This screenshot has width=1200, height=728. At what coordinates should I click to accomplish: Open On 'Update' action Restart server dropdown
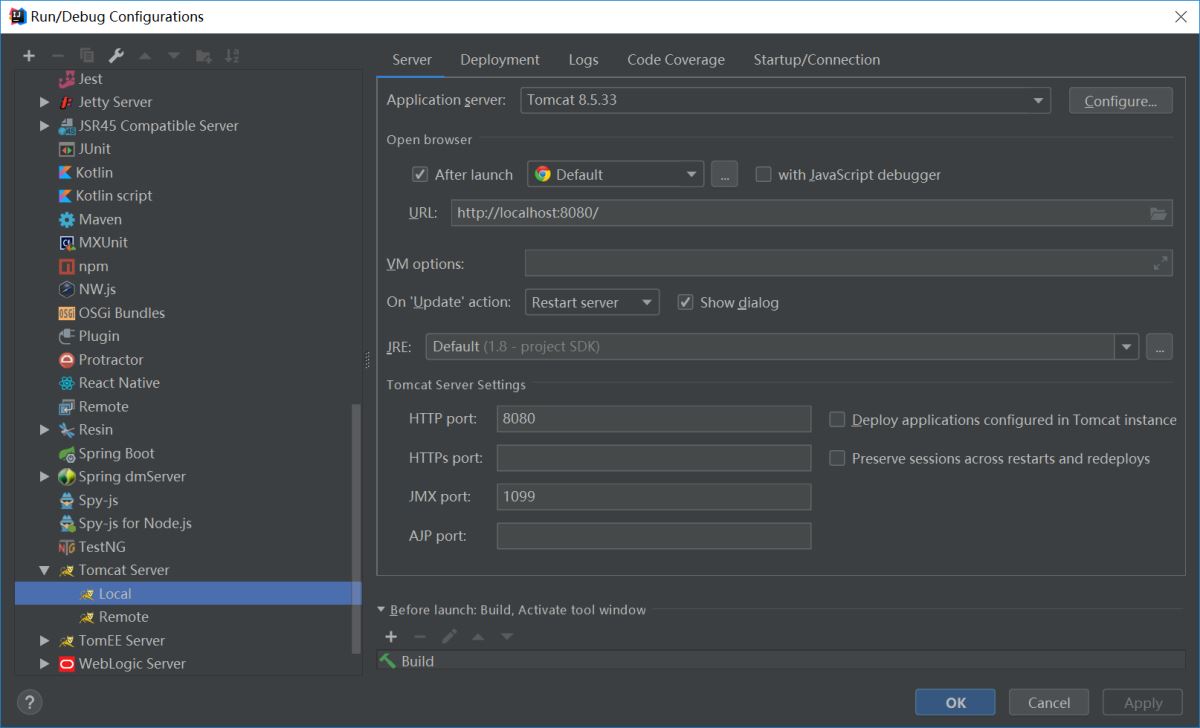click(591, 302)
